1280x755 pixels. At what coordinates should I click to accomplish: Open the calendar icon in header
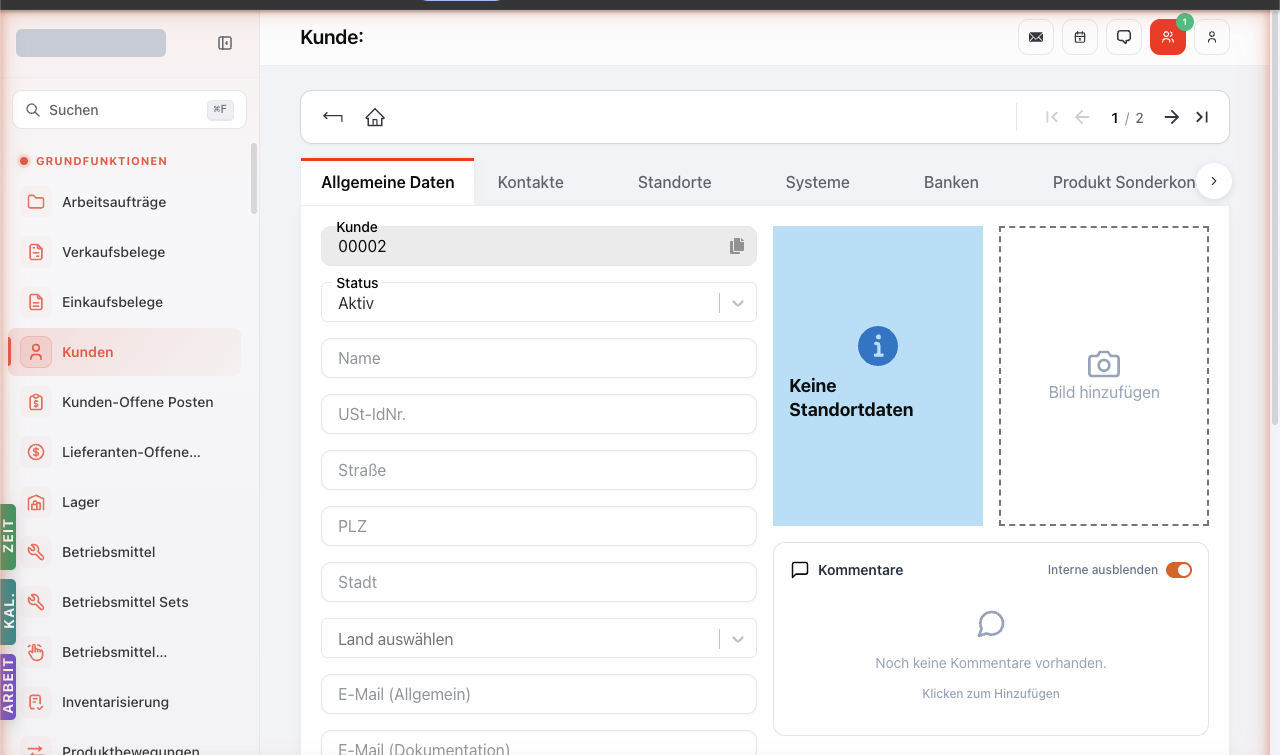coord(1080,37)
